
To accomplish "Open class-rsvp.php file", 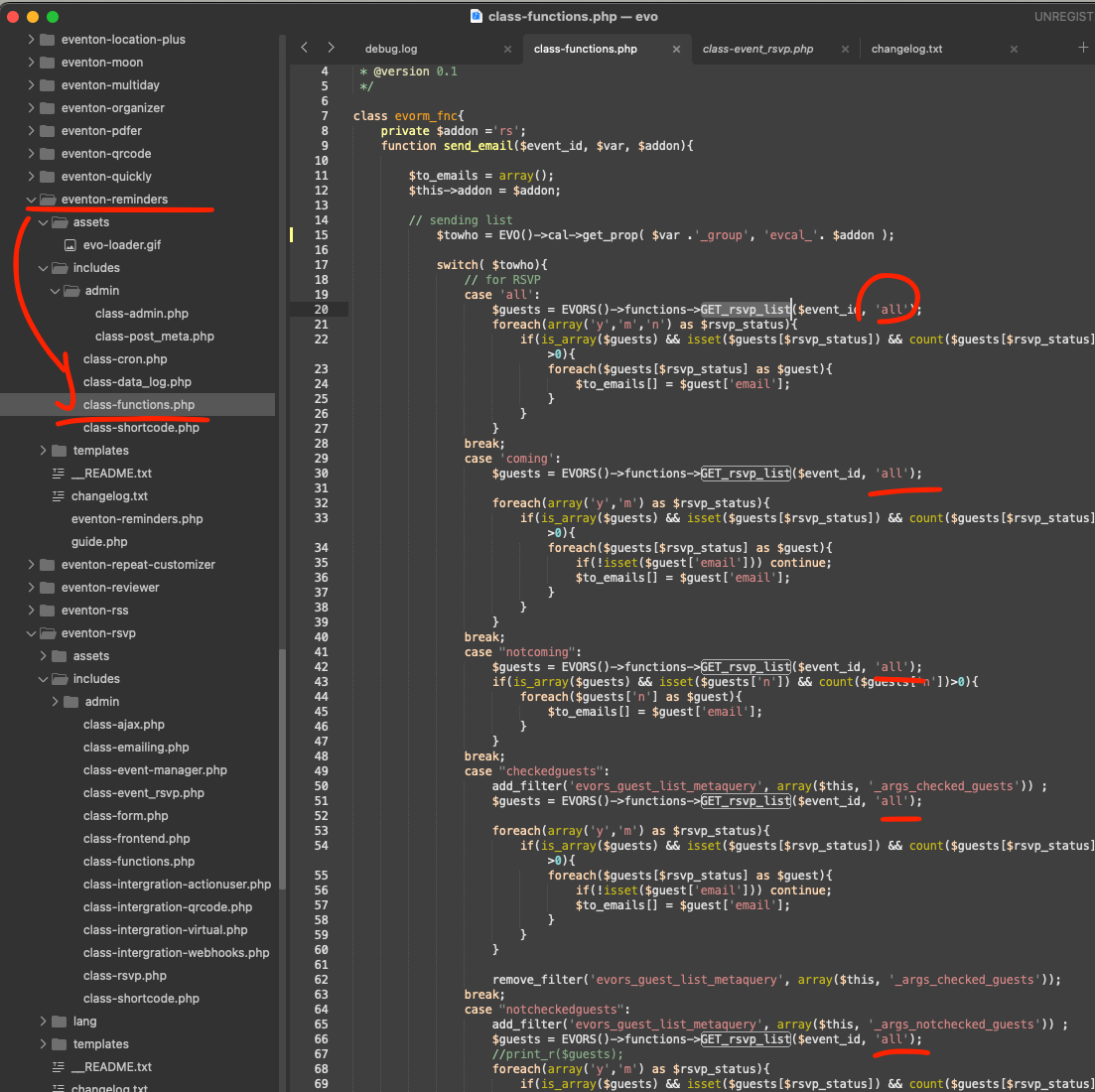I will [x=124, y=976].
